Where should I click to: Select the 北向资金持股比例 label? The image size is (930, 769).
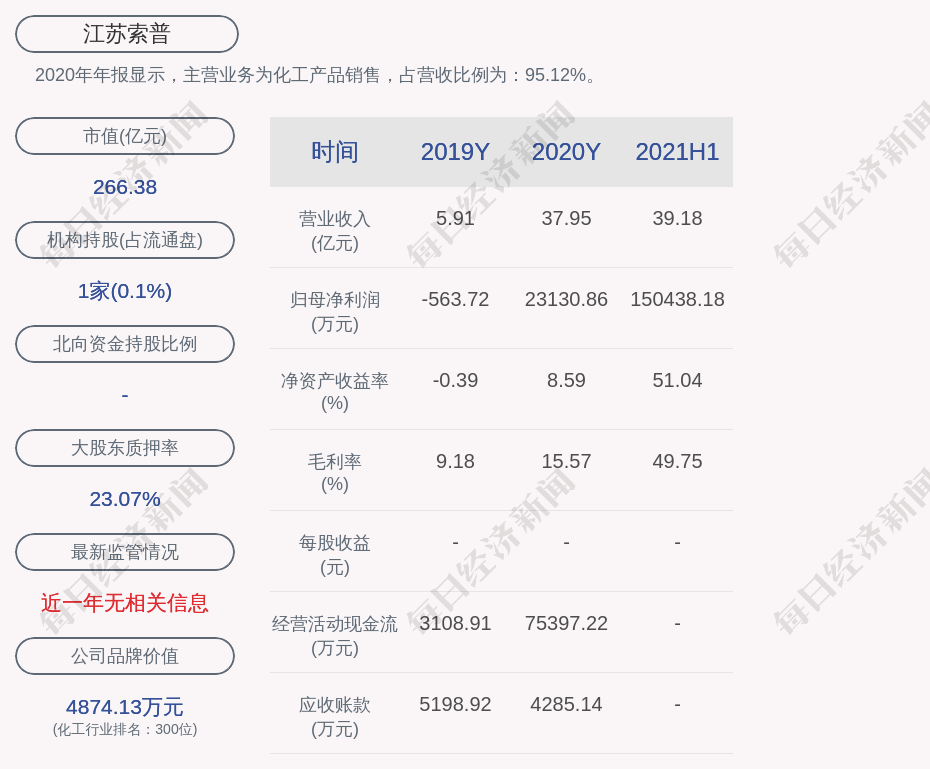click(125, 344)
